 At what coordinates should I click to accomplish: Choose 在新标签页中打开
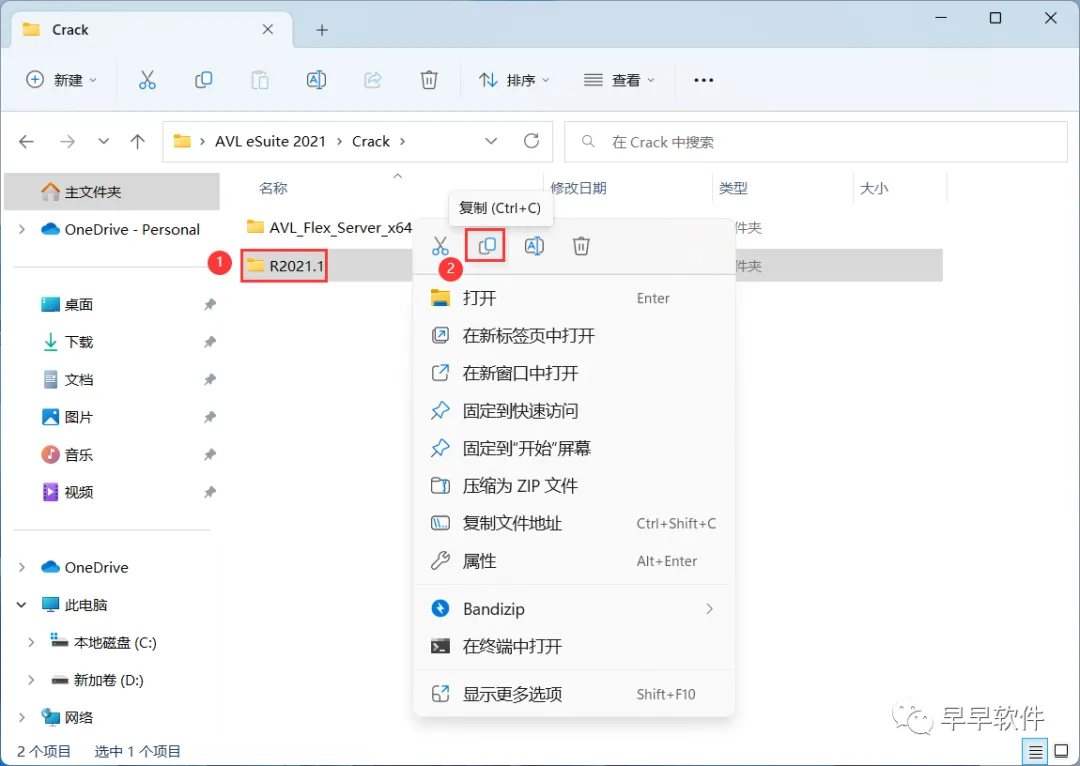tap(573, 335)
